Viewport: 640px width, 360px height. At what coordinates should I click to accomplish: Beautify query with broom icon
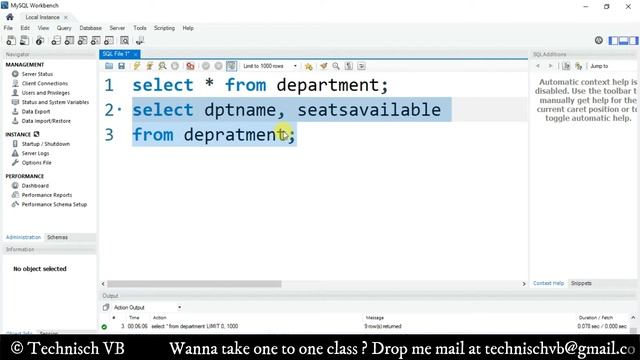pyautogui.click(x=324, y=66)
